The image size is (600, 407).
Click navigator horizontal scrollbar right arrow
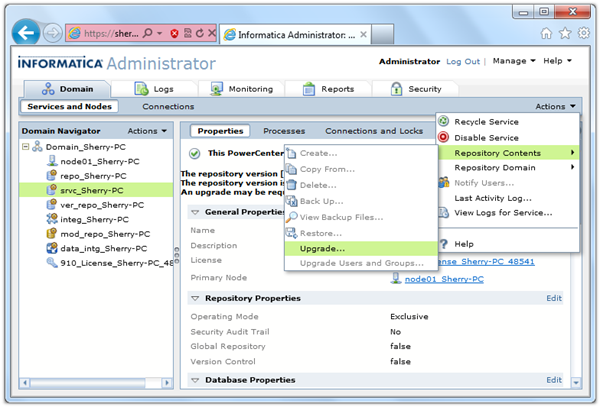click(167, 383)
